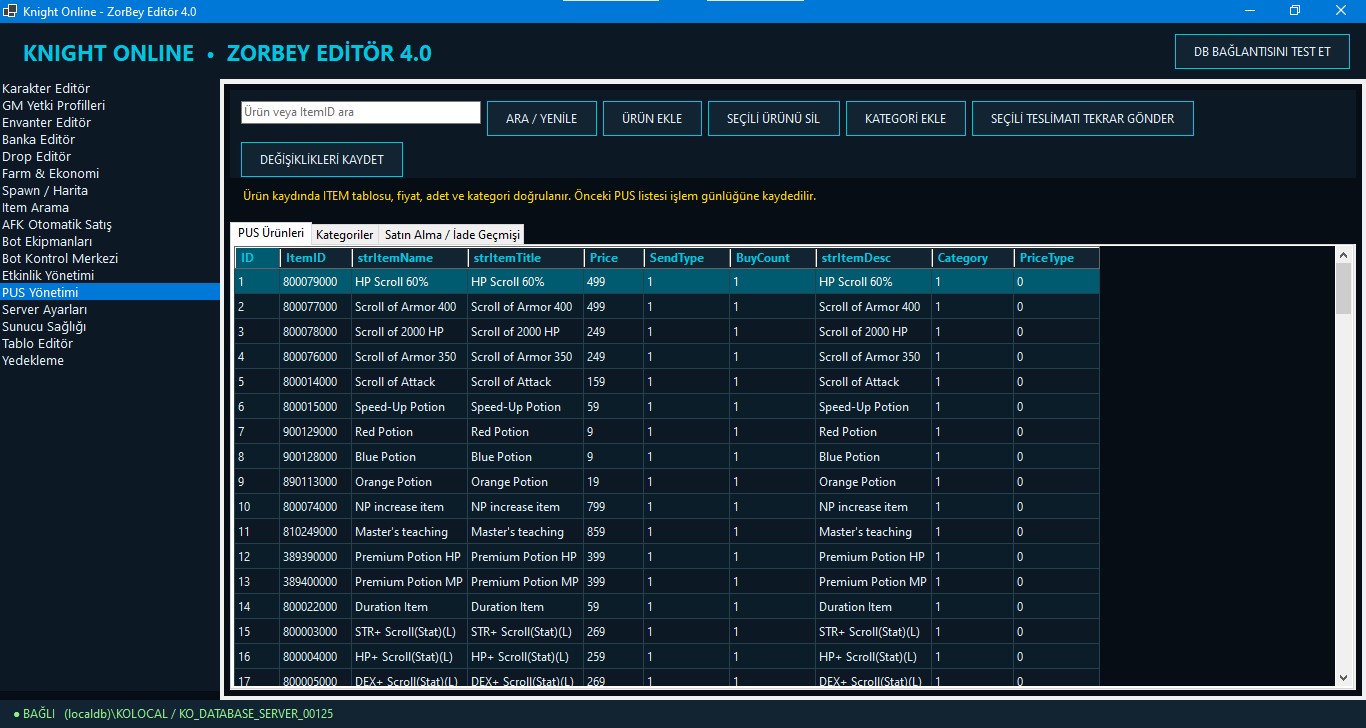Sort by the PriceType column header
The height and width of the screenshot is (728, 1366).
coord(1057,258)
